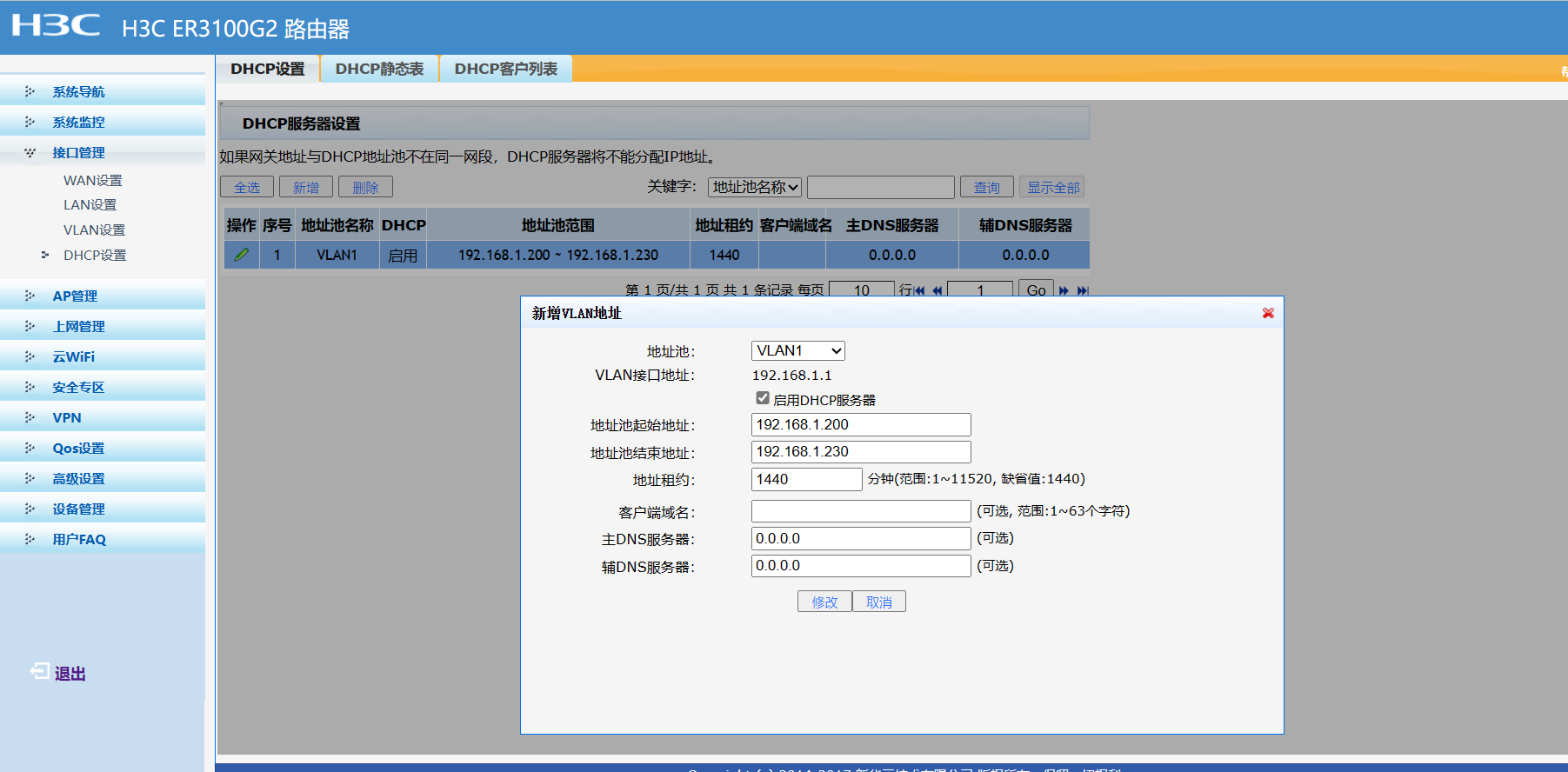
Task: Click the 192.168.1.1 VLAN interface address
Action: (792, 376)
